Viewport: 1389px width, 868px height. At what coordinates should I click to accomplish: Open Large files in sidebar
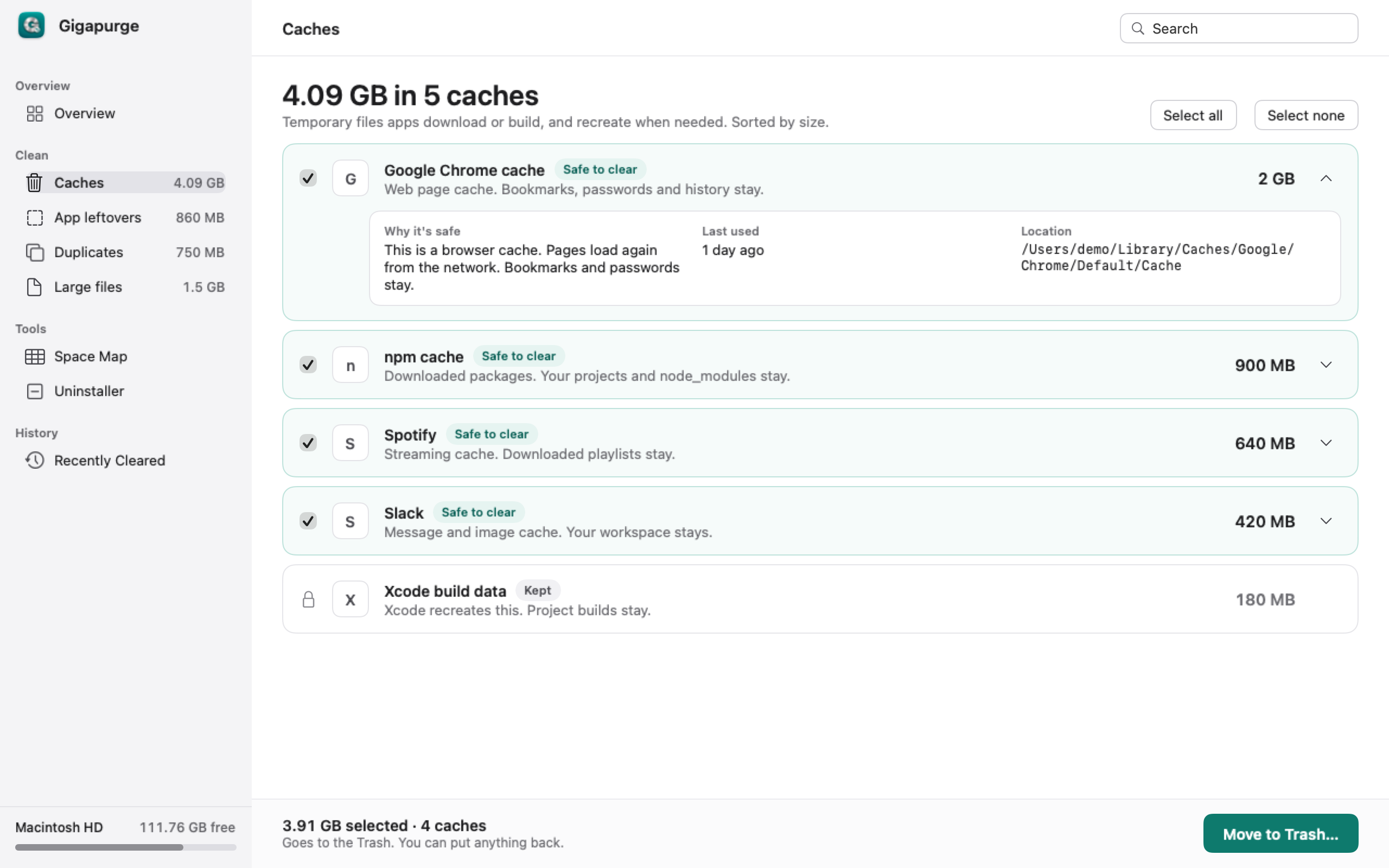pos(125,287)
